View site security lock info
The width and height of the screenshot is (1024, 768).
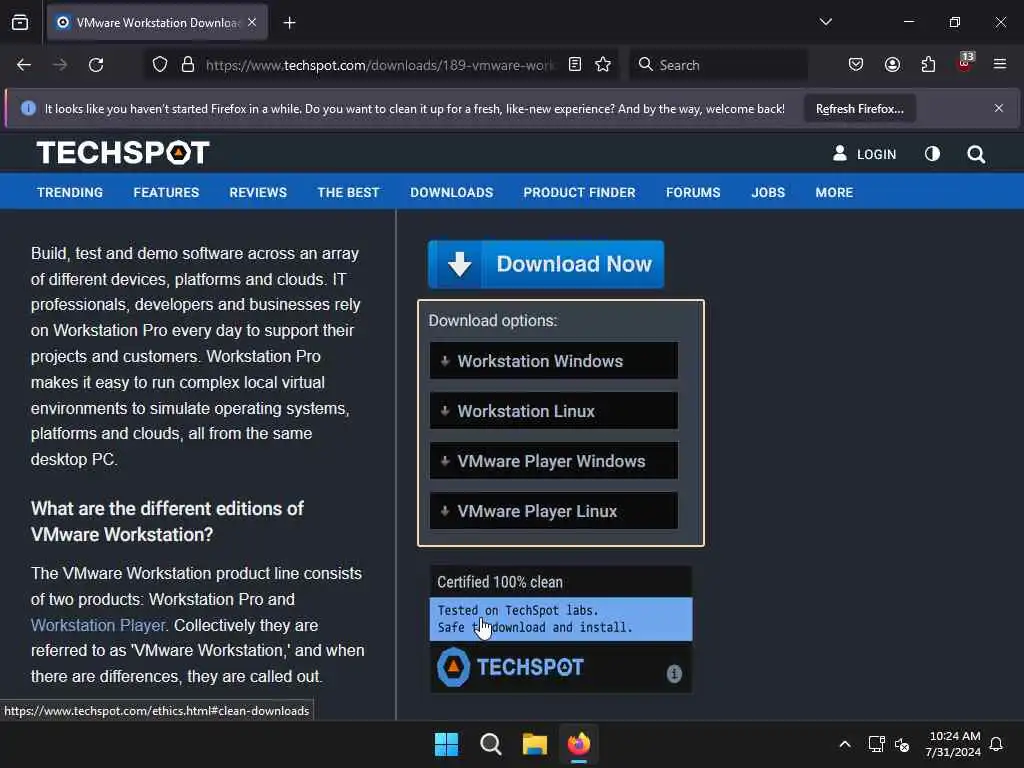188,65
